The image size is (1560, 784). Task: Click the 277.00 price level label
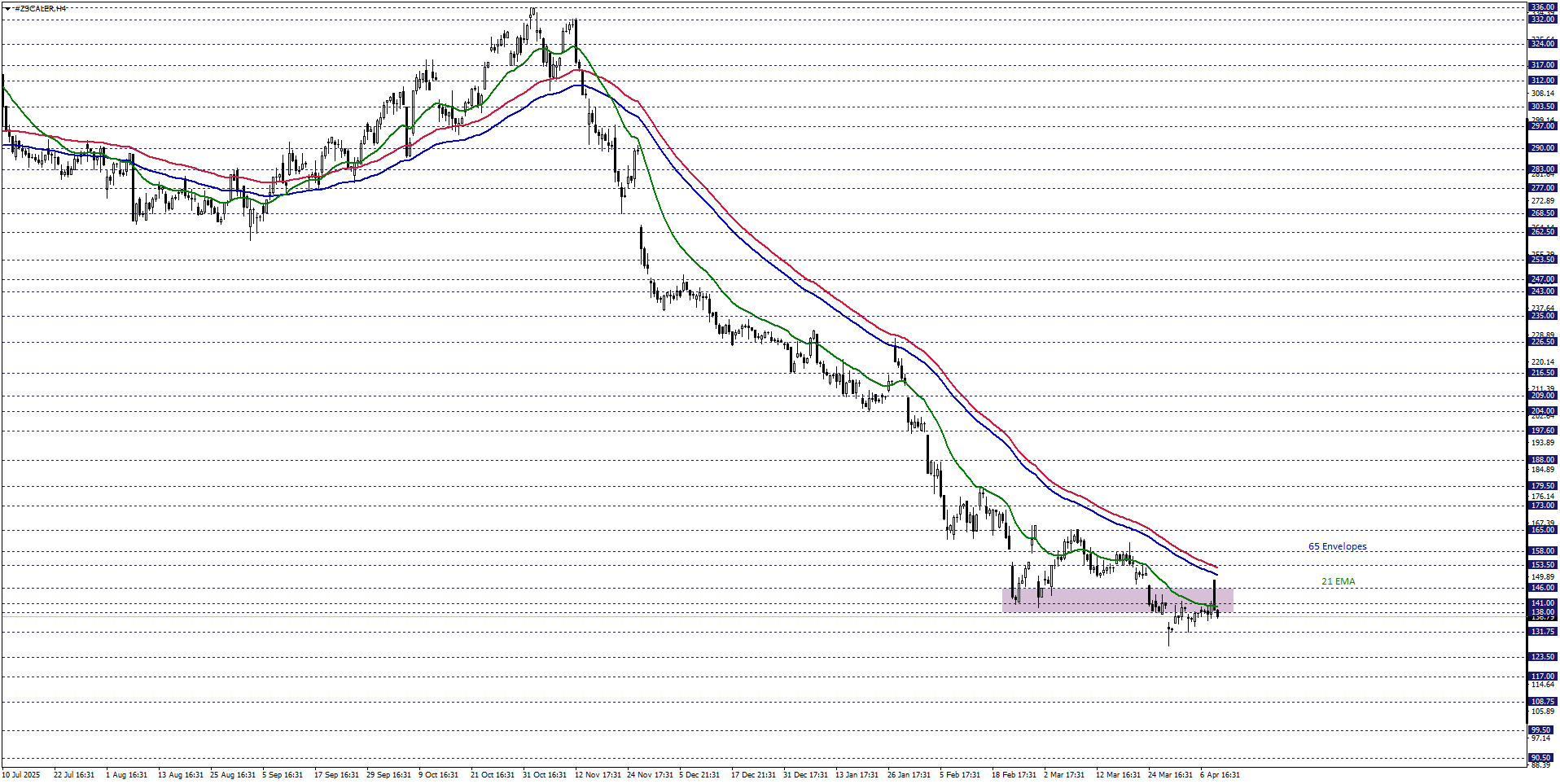[x=1542, y=188]
